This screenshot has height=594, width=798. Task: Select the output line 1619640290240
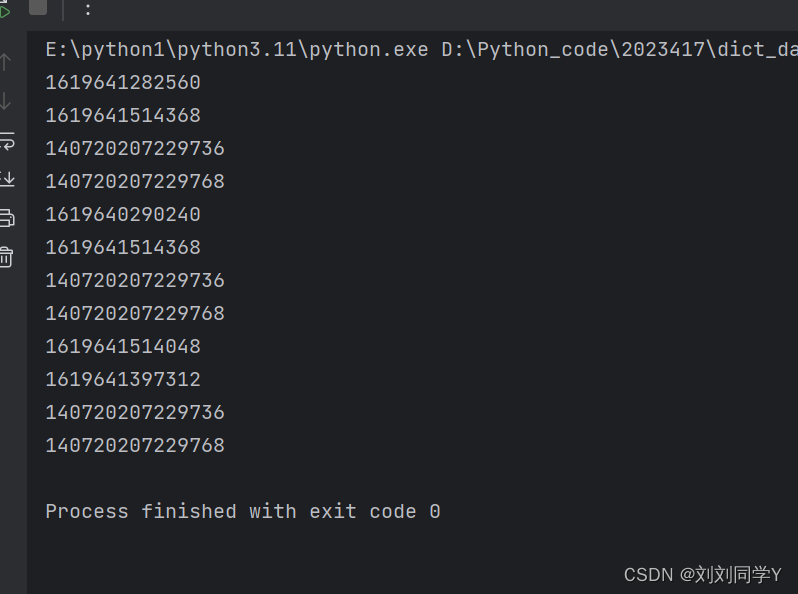pyautogui.click(x=123, y=214)
